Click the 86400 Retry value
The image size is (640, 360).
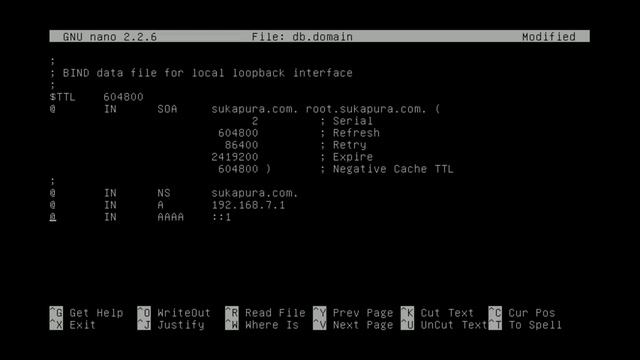(x=241, y=145)
